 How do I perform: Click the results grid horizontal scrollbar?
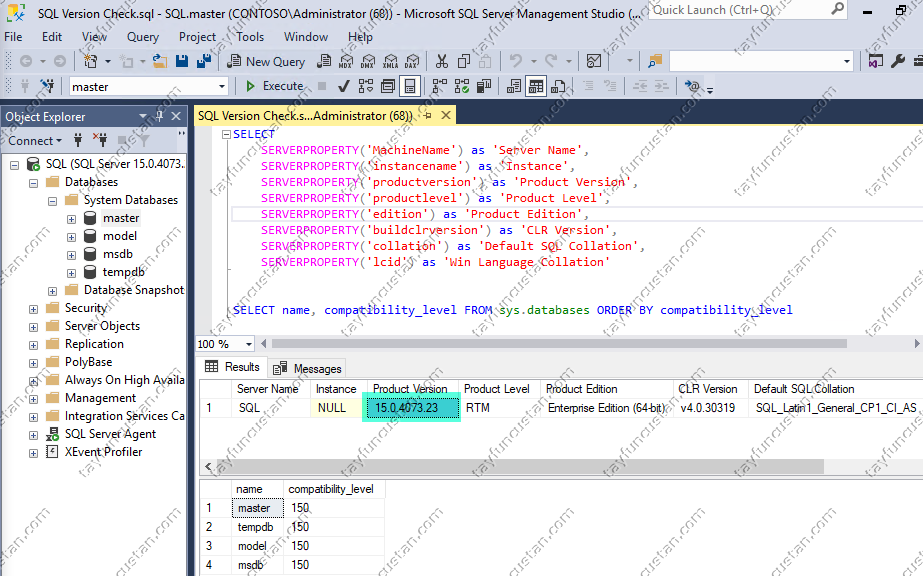tap(520, 467)
